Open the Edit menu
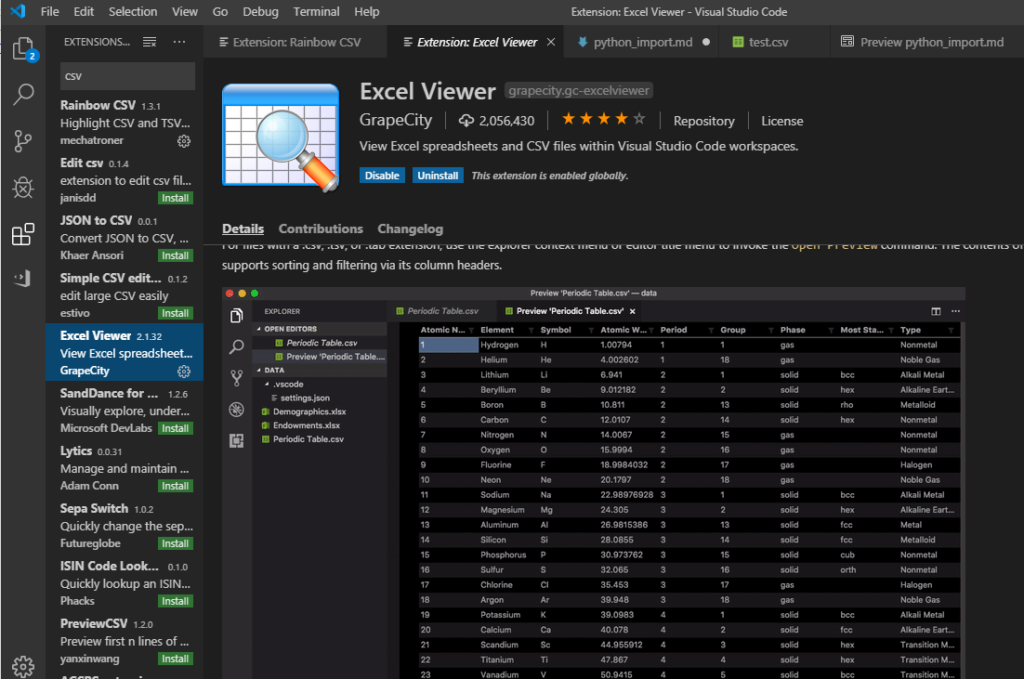The height and width of the screenshot is (679, 1024). pos(84,11)
